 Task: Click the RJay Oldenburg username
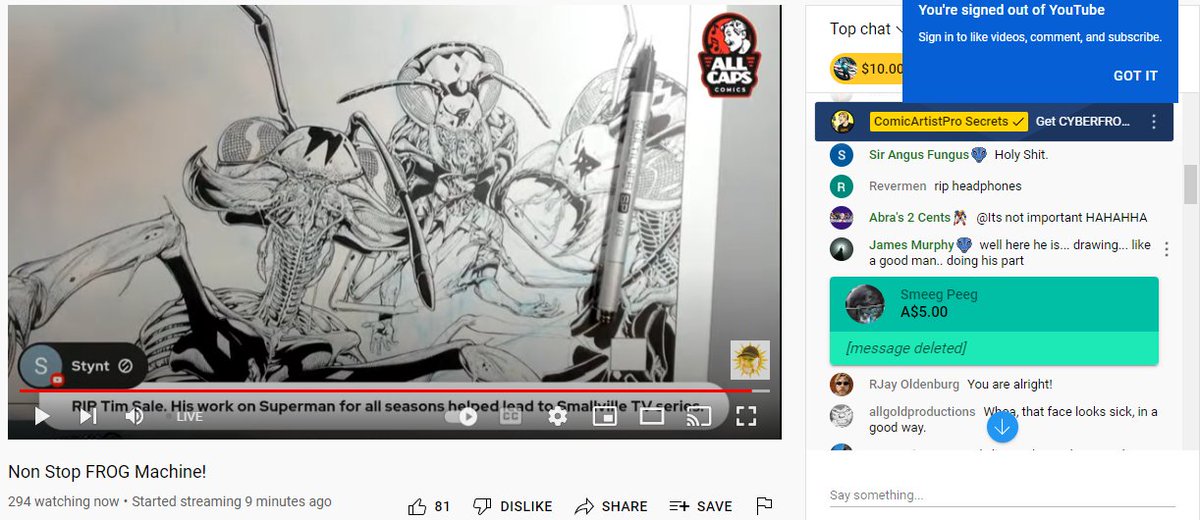tap(914, 384)
